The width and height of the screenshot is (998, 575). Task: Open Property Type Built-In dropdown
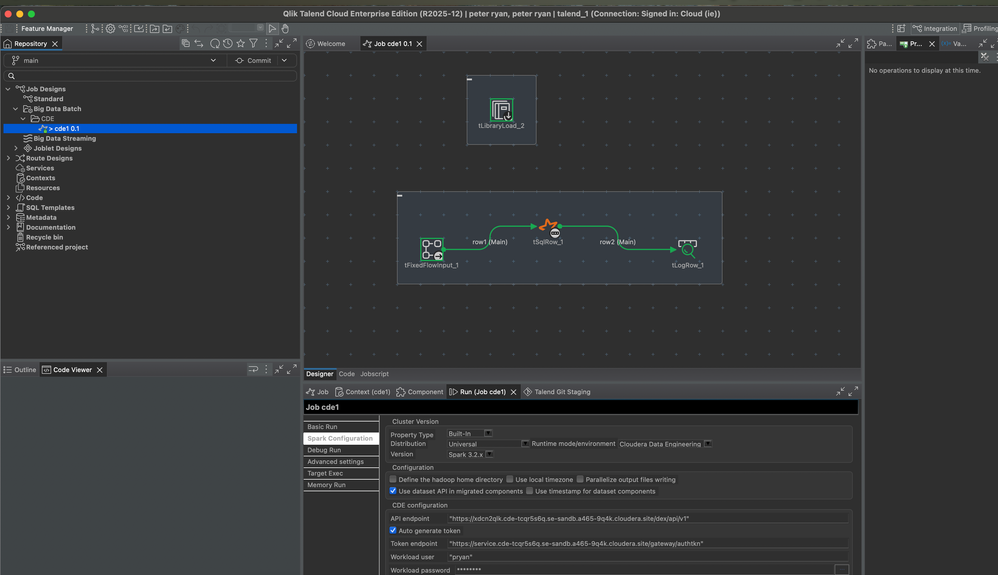click(x=488, y=433)
